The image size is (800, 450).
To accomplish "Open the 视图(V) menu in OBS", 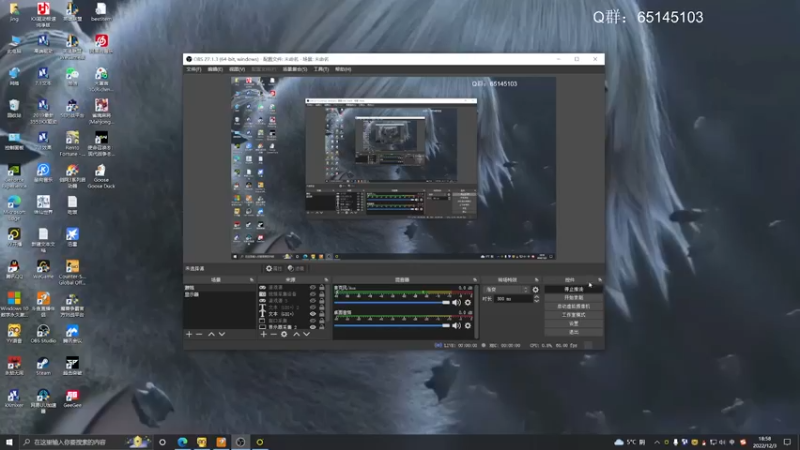I will tap(237, 69).
